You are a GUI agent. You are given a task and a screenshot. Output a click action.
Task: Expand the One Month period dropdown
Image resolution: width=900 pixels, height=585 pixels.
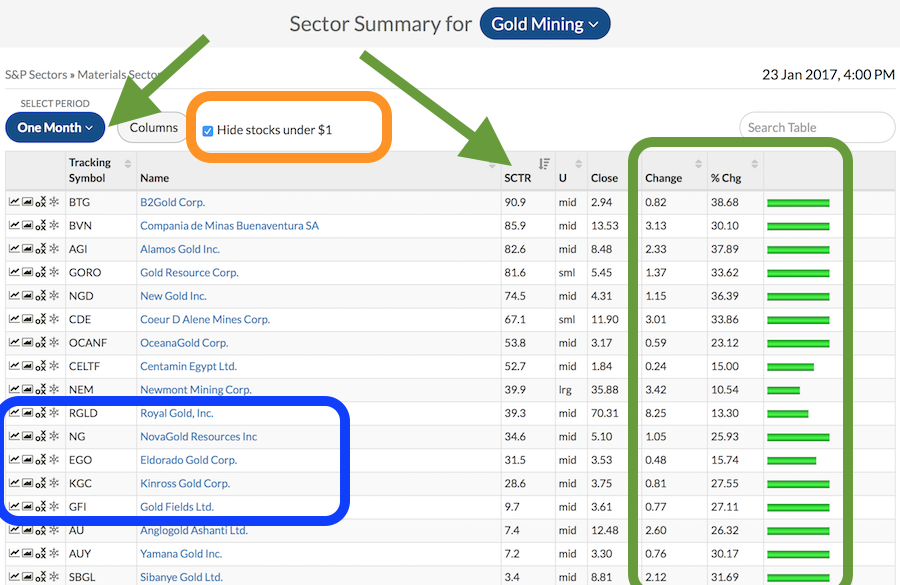(55, 128)
